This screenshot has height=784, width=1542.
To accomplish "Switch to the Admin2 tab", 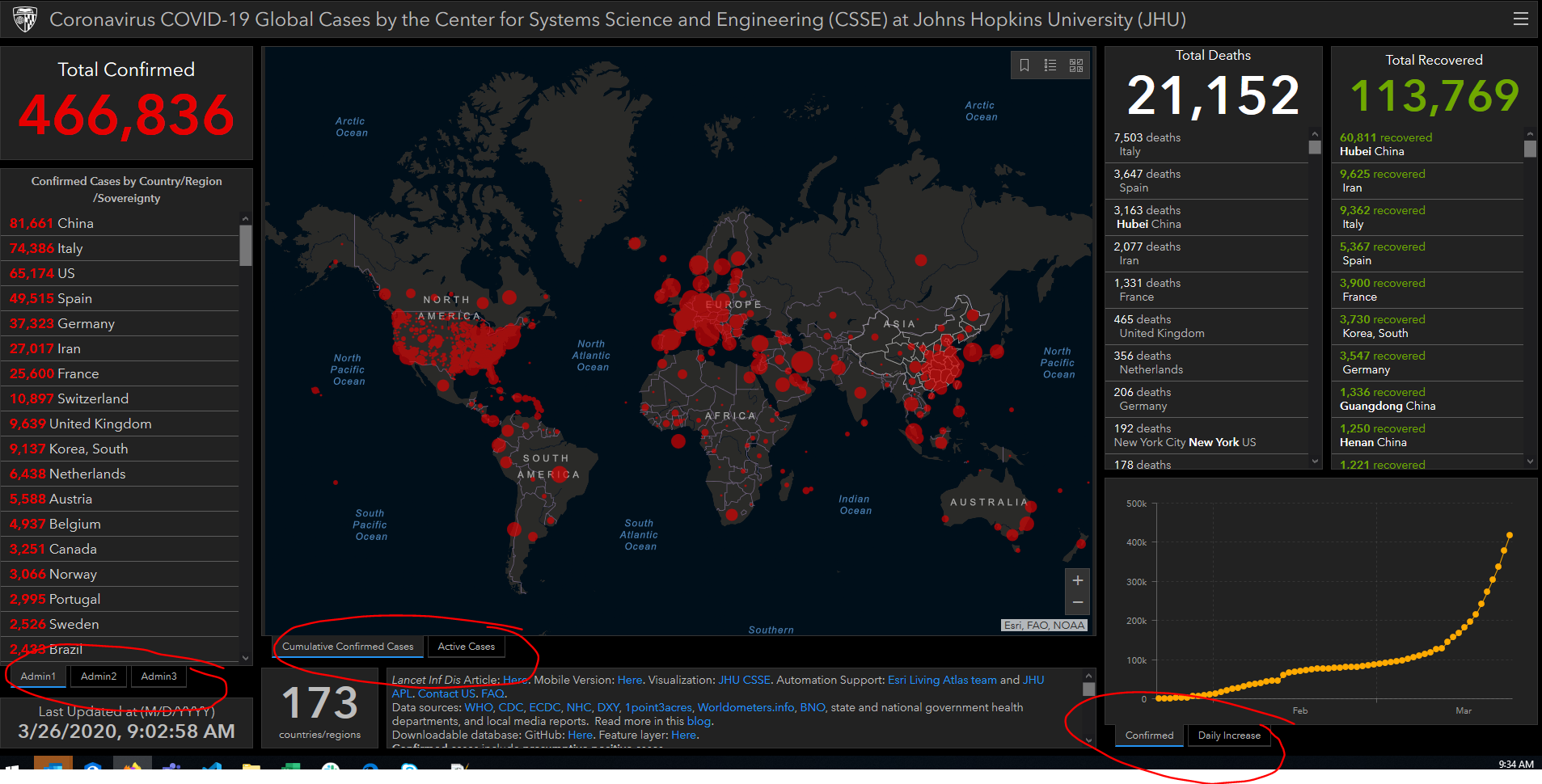I will (x=99, y=677).
